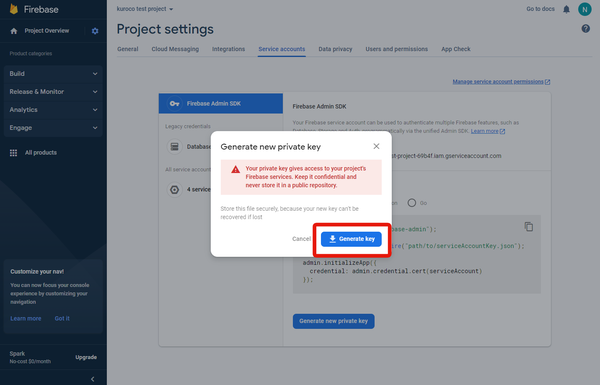Click Generate new private key button
600x385 pixels.
point(334,321)
